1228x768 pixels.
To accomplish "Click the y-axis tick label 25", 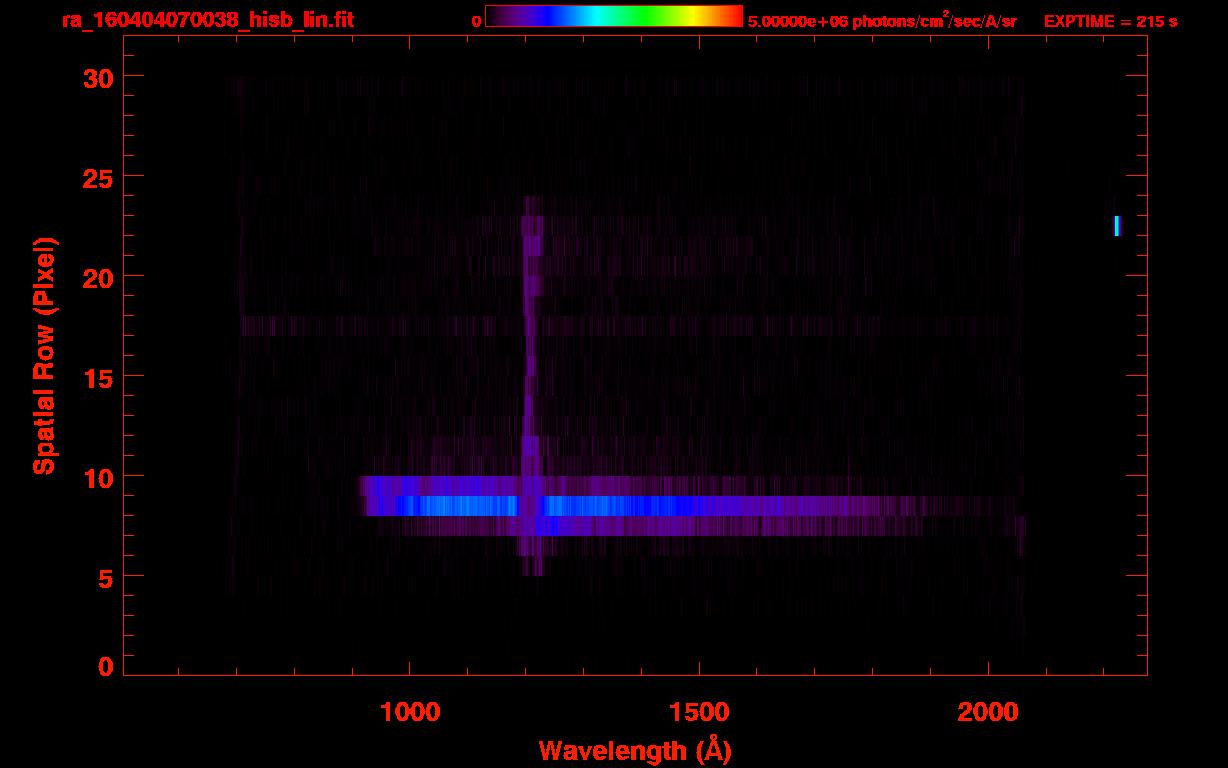I will click(98, 177).
